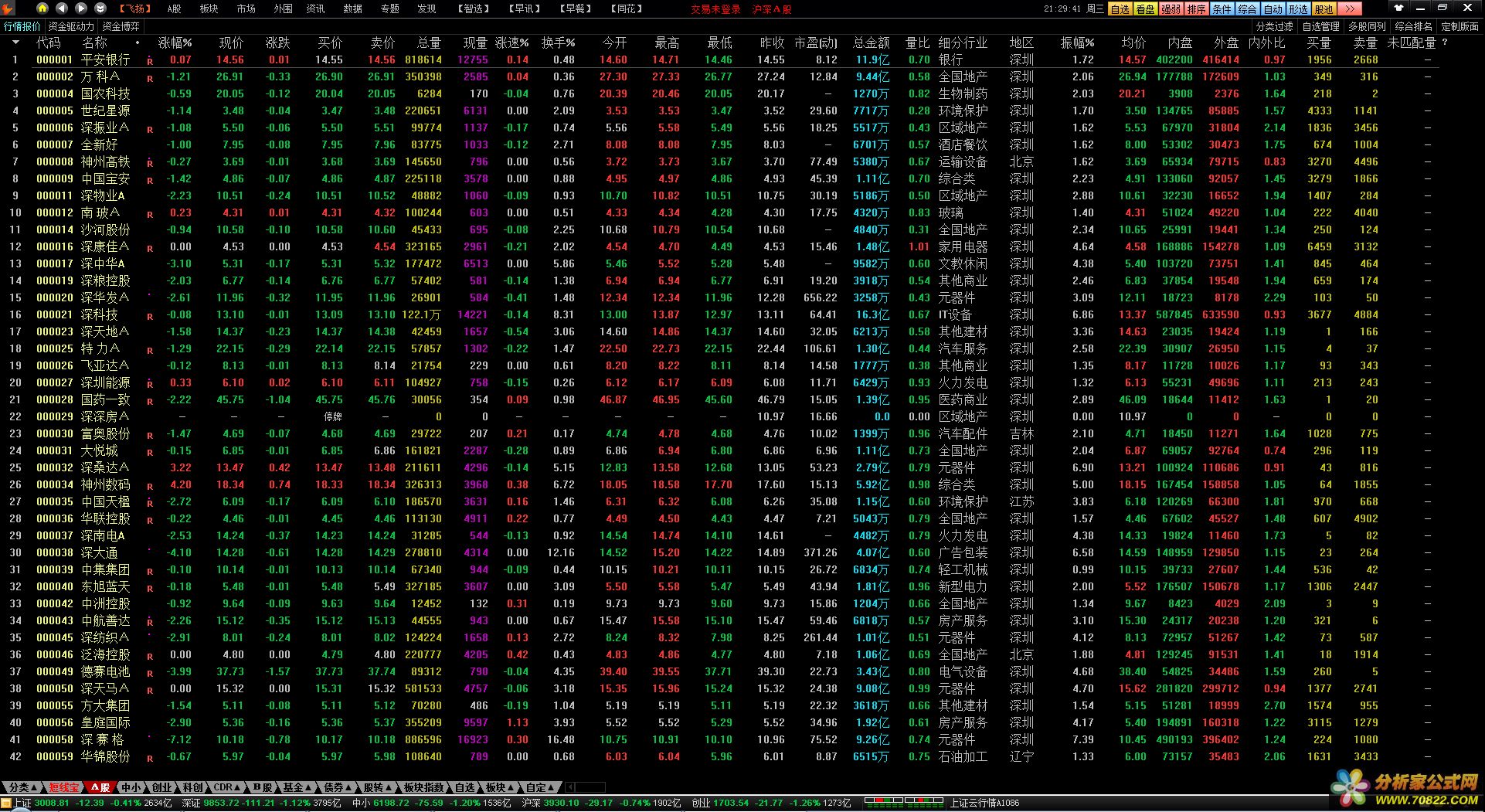1485x812 pixels.
Task: Expand the 分类▲ bottom tab
Action: [22, 787]
